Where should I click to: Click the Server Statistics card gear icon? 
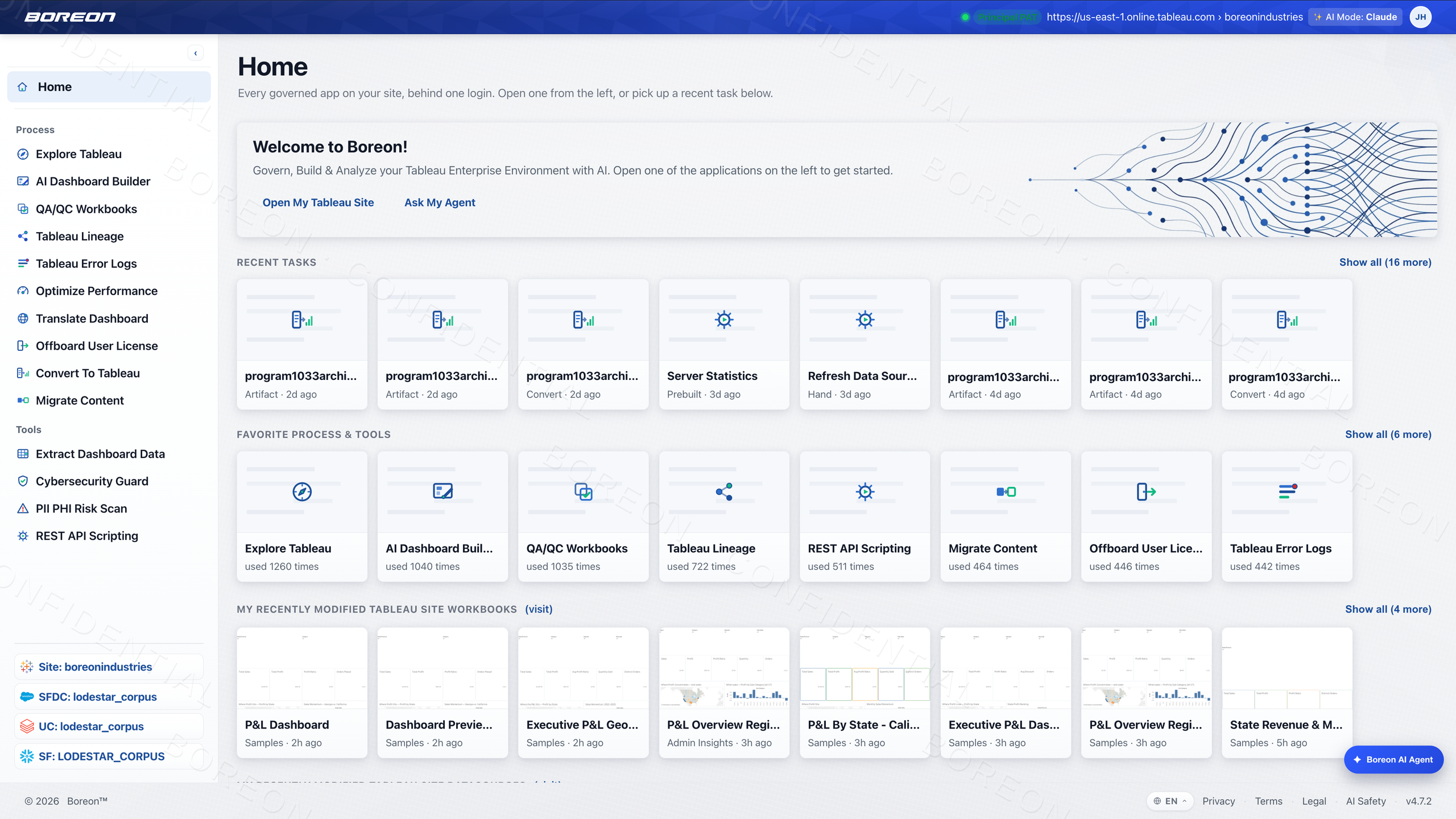pyautogui.click(x=724, y=320)
